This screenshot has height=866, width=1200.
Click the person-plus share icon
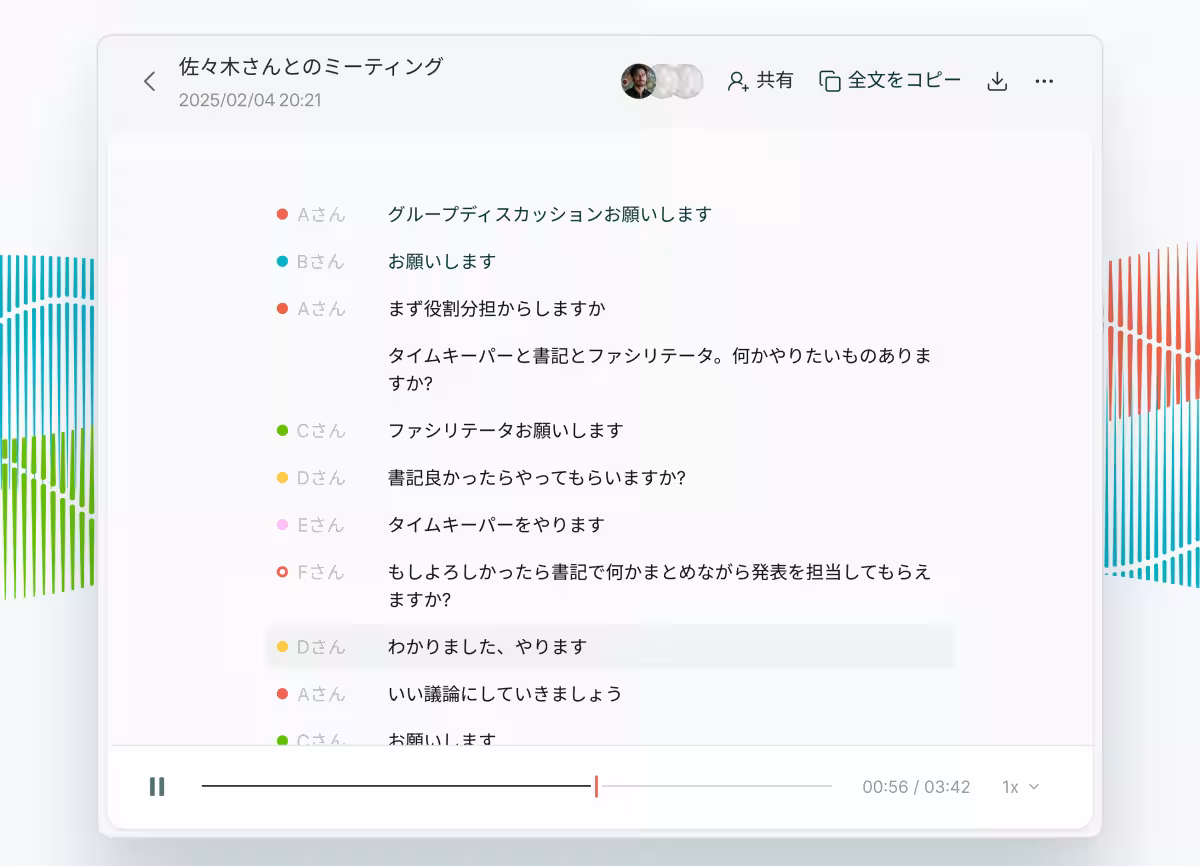[x=739, y=81]
